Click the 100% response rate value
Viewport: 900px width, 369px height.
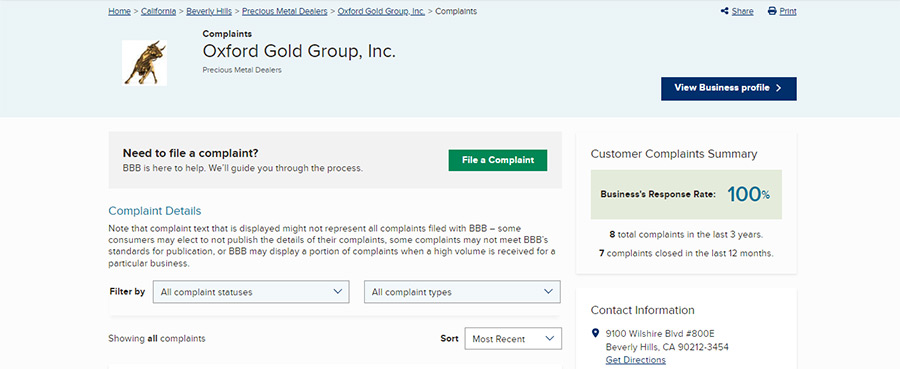pyautogui.click(x=748, y=194)
